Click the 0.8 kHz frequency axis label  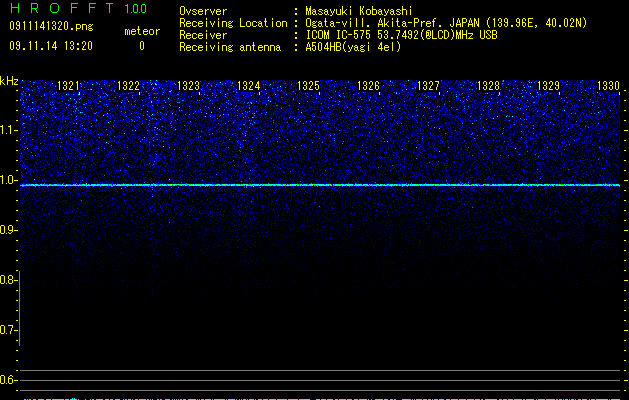[8, 280]
